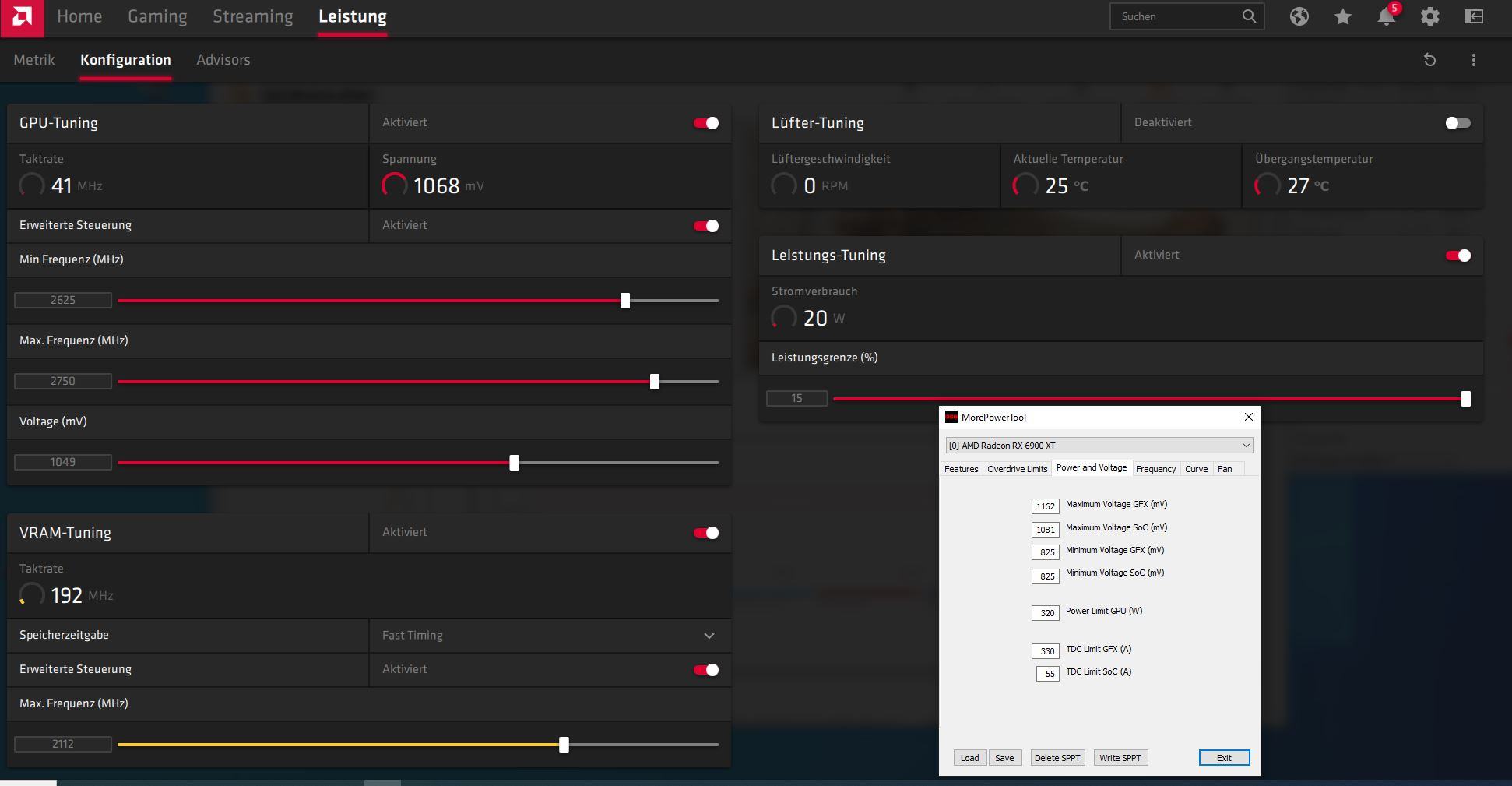
Task: Toggle VRAM-Tuning switch
Action: point(706,533)
